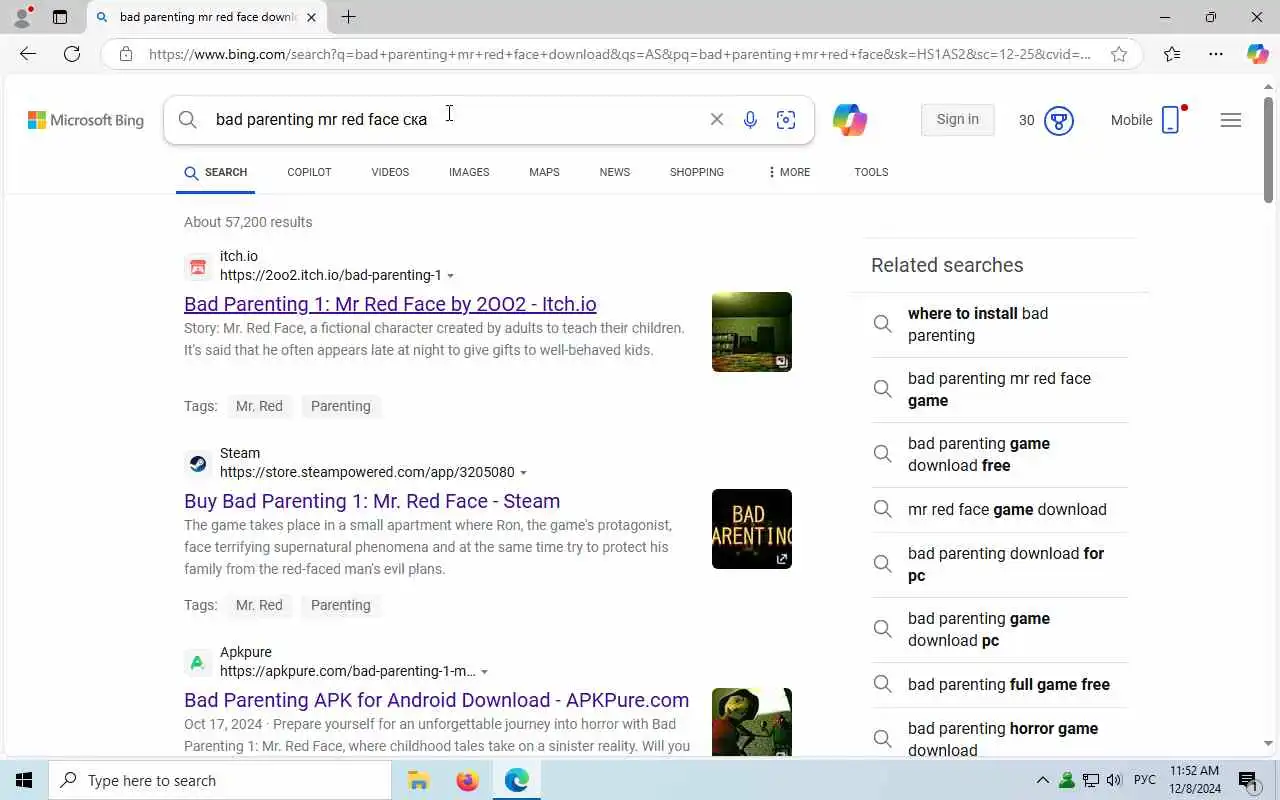The height and width of the screenshot is (800, 1280).
Task: Click Mr. Red tag under itch.io result
Action: click(x=259, y=406)
